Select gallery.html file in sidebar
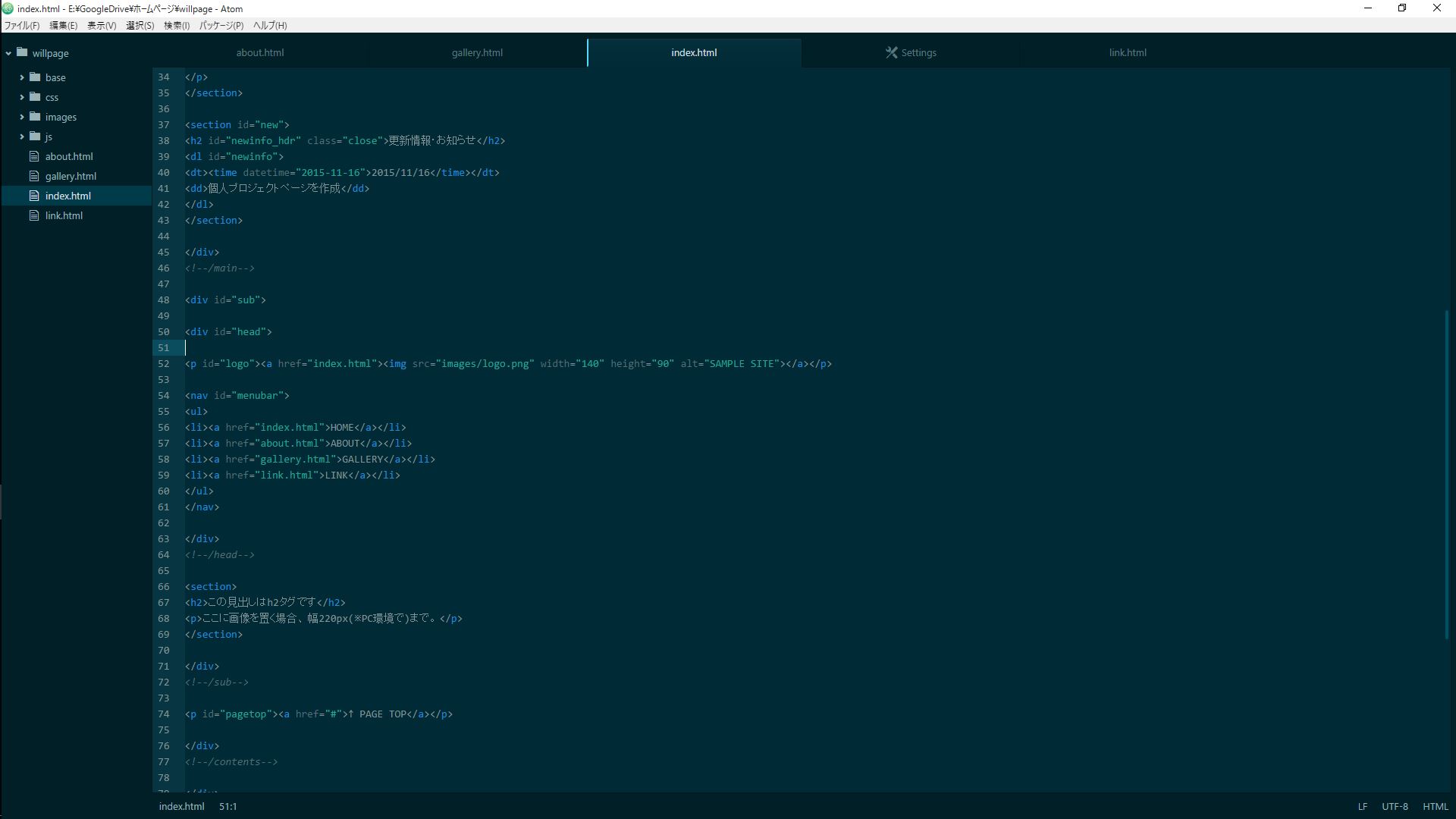 (x=70, y=175)
